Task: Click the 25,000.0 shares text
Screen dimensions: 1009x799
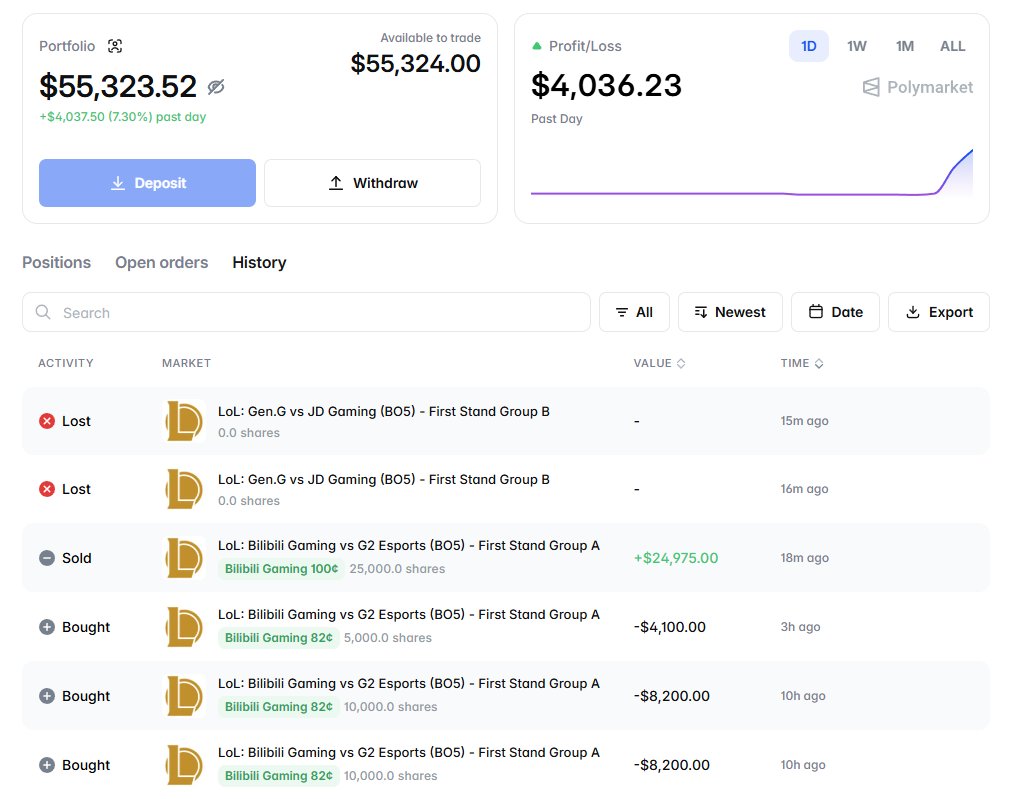Action: 397,569
